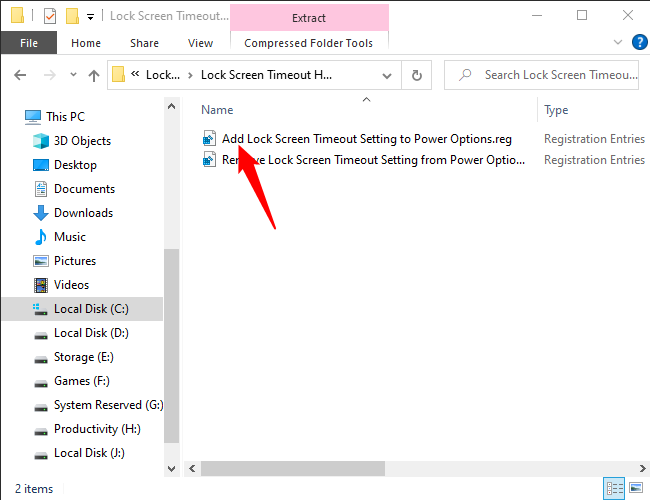This screenshot has width=650, height=500.
Task: Click the Back navigation arrow
Action: coord(22,75)
